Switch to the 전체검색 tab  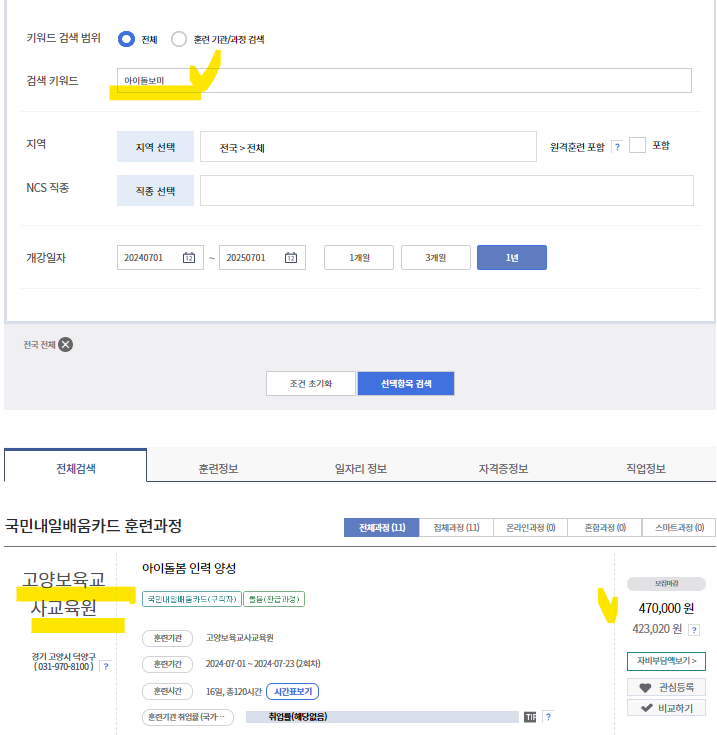[x=75, y=465]
